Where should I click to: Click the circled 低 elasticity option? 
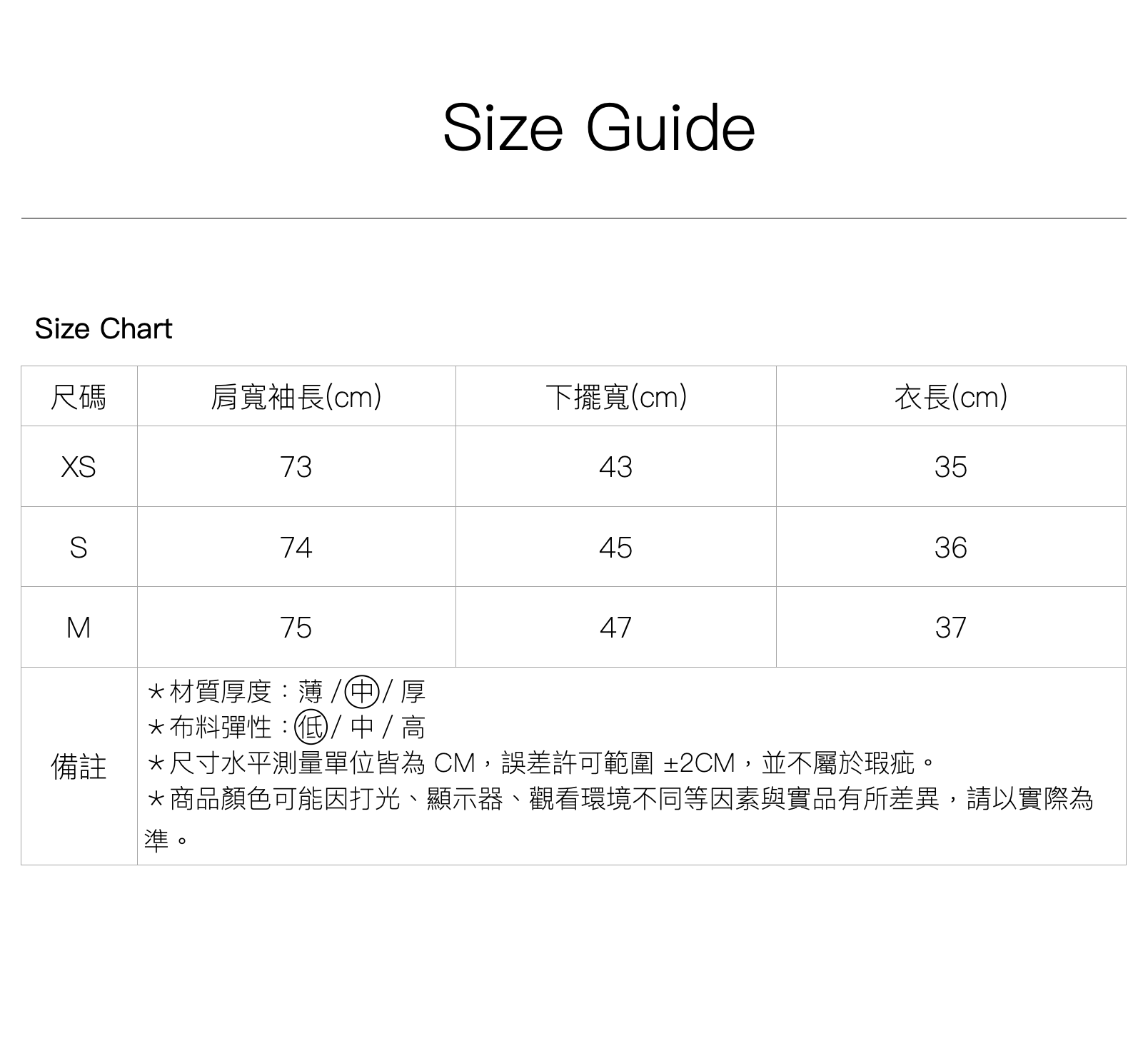click(x=311, y=728)
